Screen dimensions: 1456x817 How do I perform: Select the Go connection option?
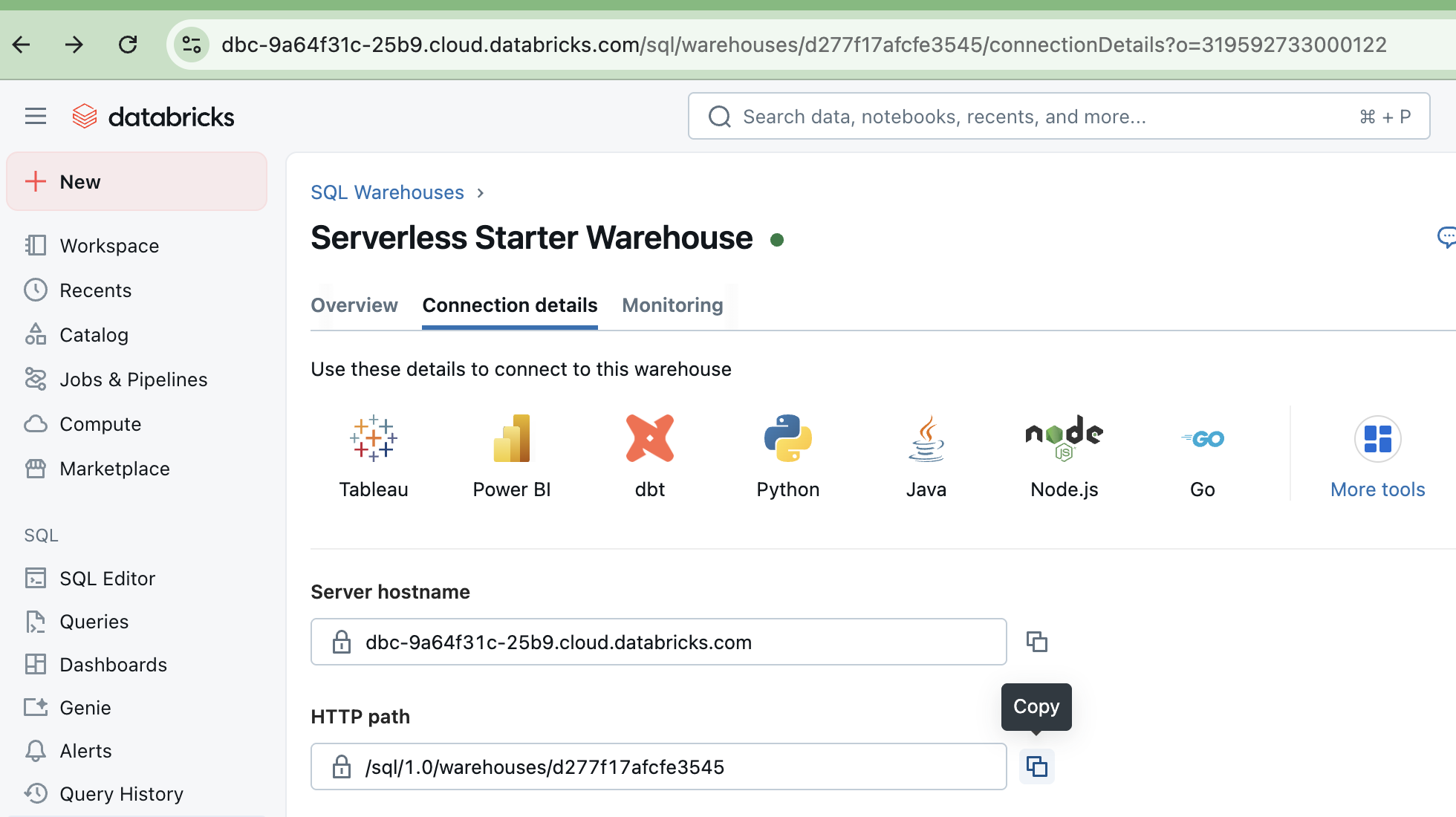coord(1202,453)
